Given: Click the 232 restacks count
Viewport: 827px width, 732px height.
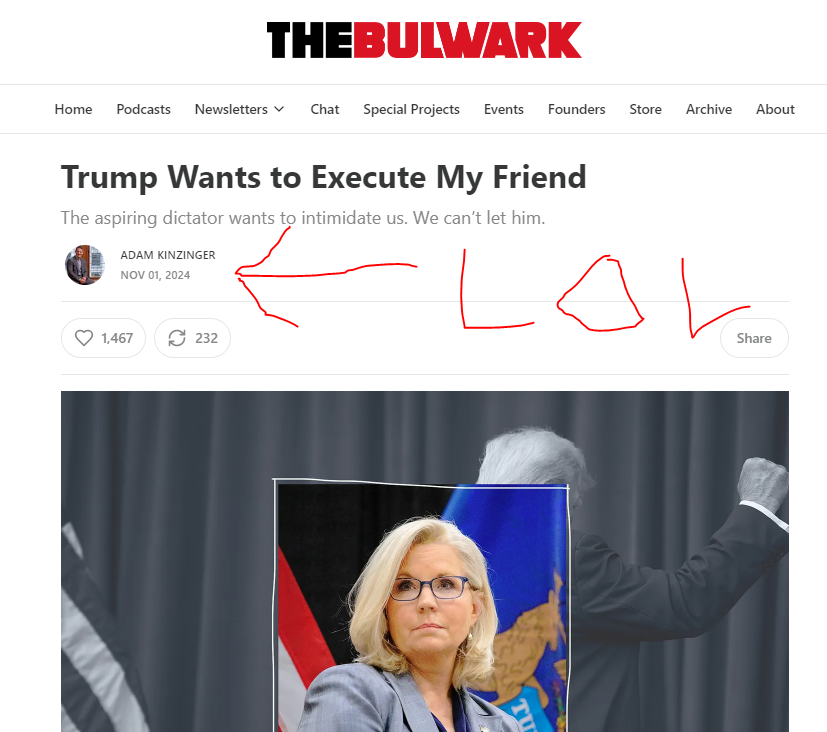Looking at the screenshot, I should click(206, 338).
